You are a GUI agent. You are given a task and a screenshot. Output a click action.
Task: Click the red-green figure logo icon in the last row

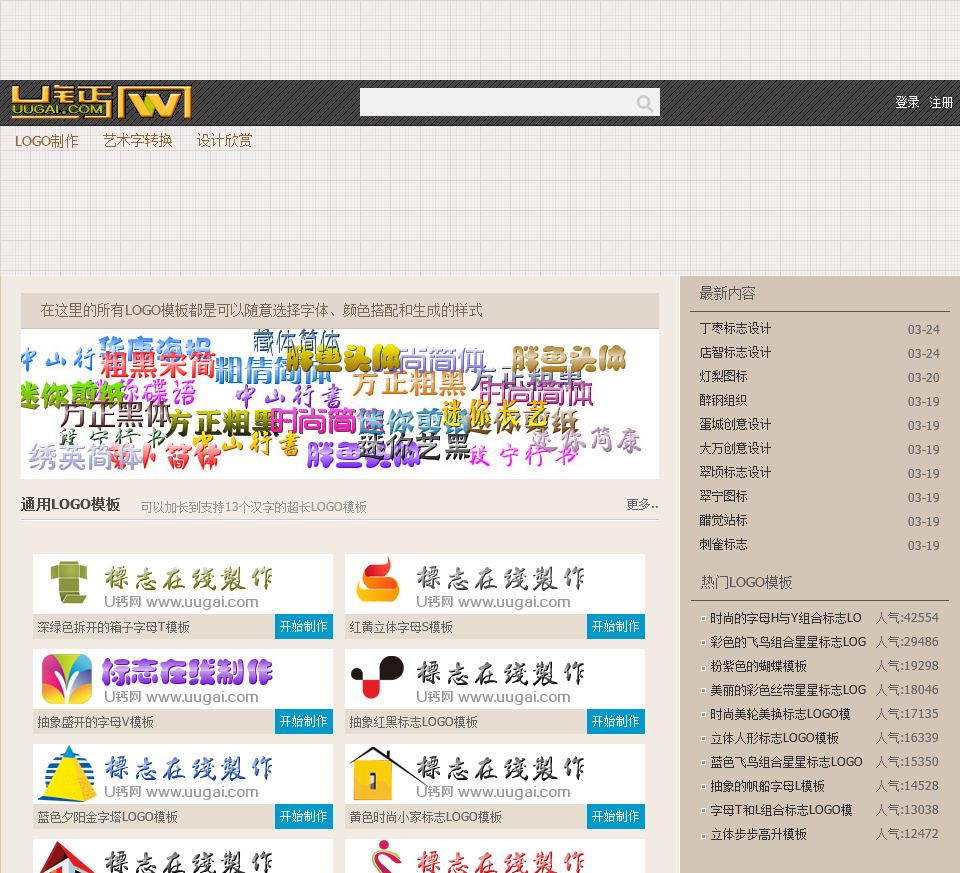tap(387, 856)
